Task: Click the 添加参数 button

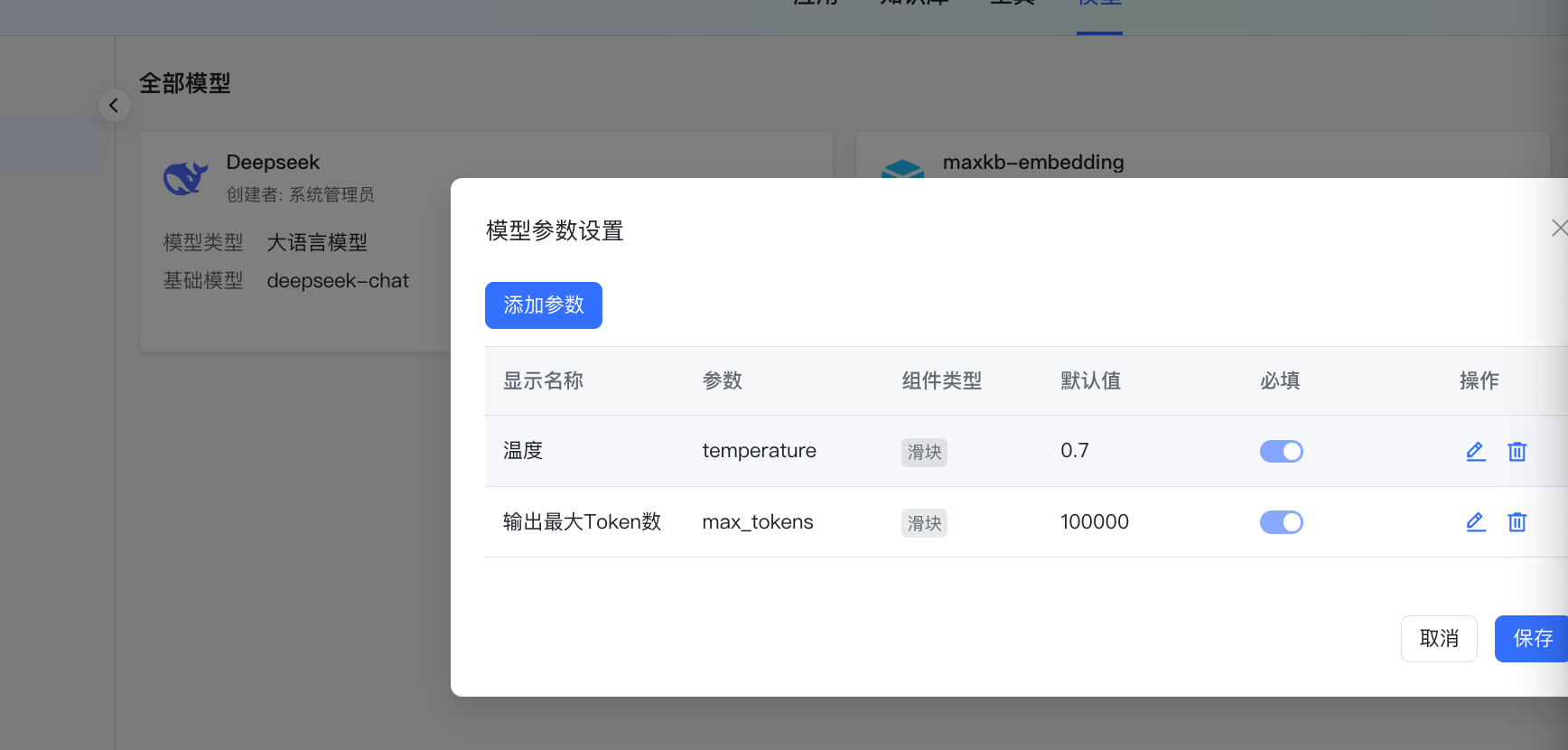Action: tap(543, 305)
